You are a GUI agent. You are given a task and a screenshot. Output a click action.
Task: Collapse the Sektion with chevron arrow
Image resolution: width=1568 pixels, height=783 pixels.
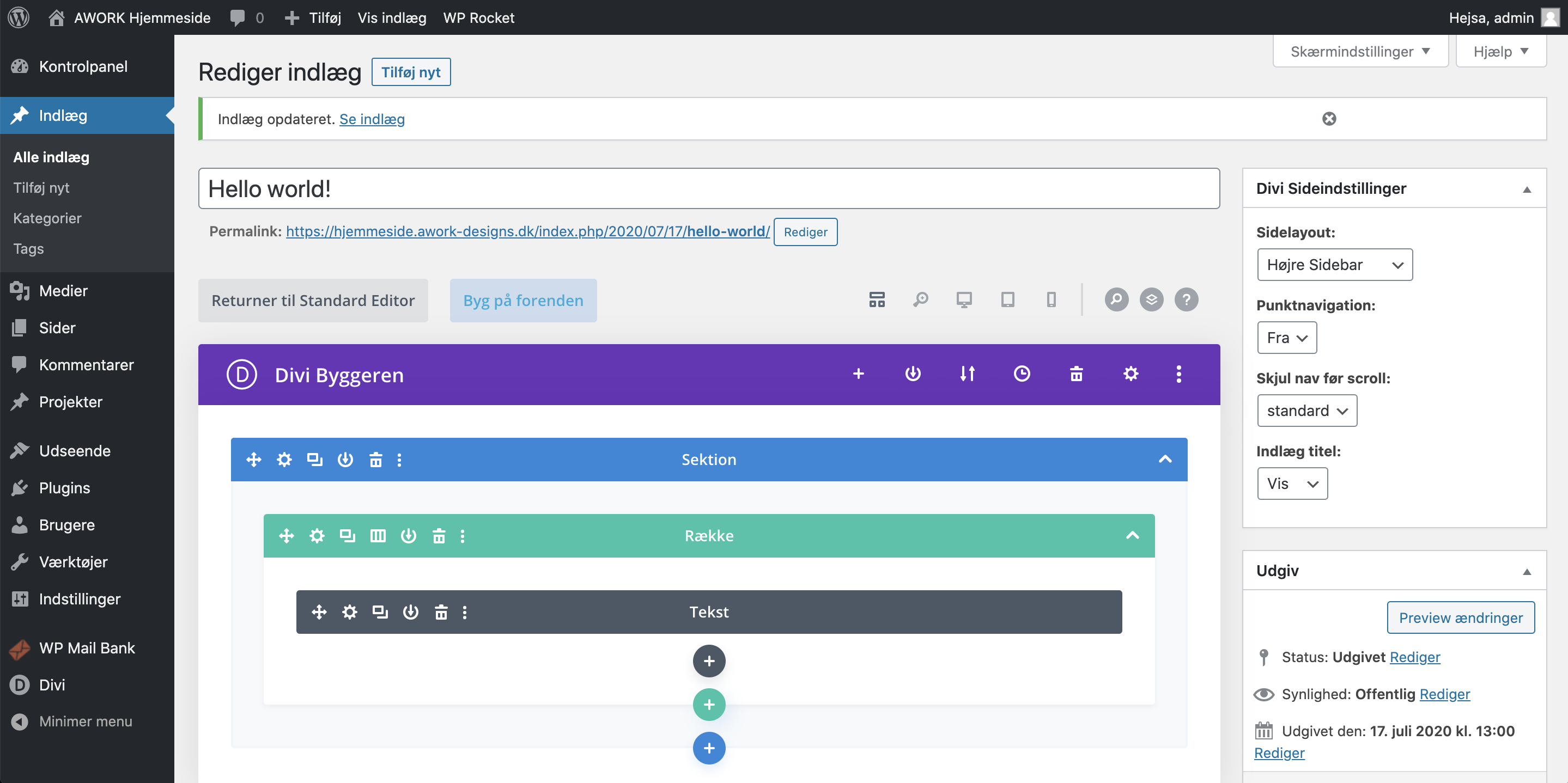(1165, 458)
